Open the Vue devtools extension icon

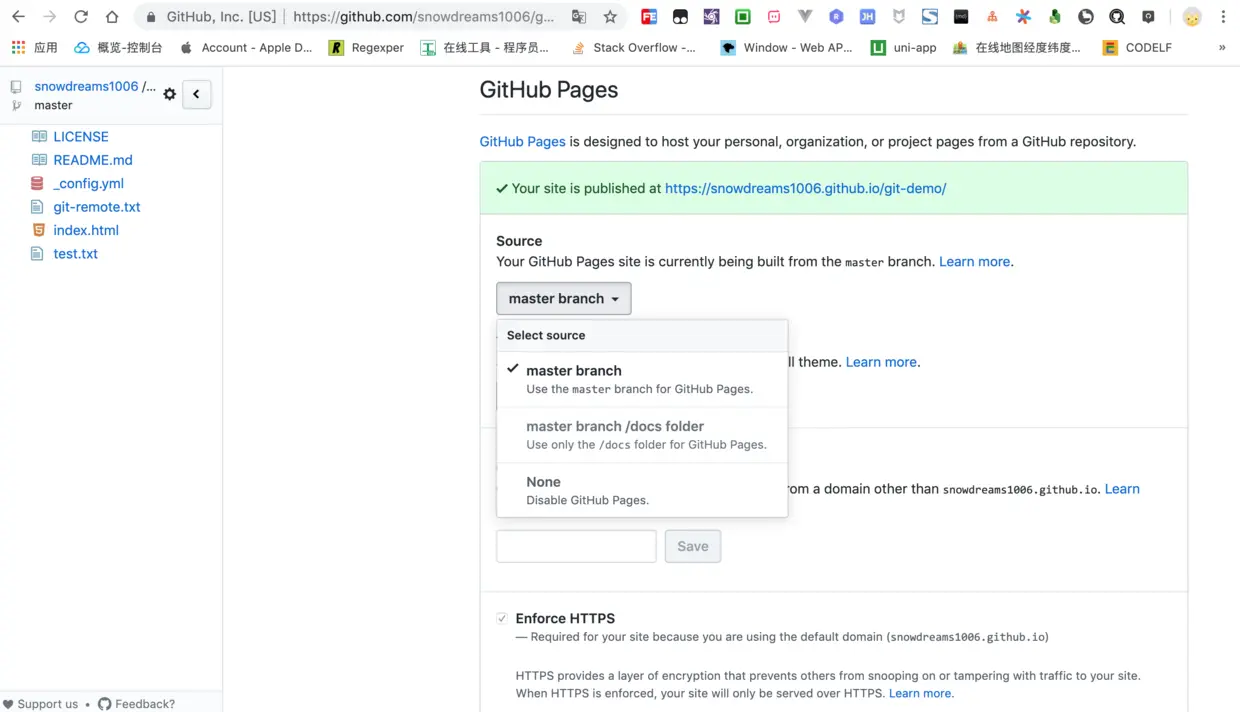804,16
